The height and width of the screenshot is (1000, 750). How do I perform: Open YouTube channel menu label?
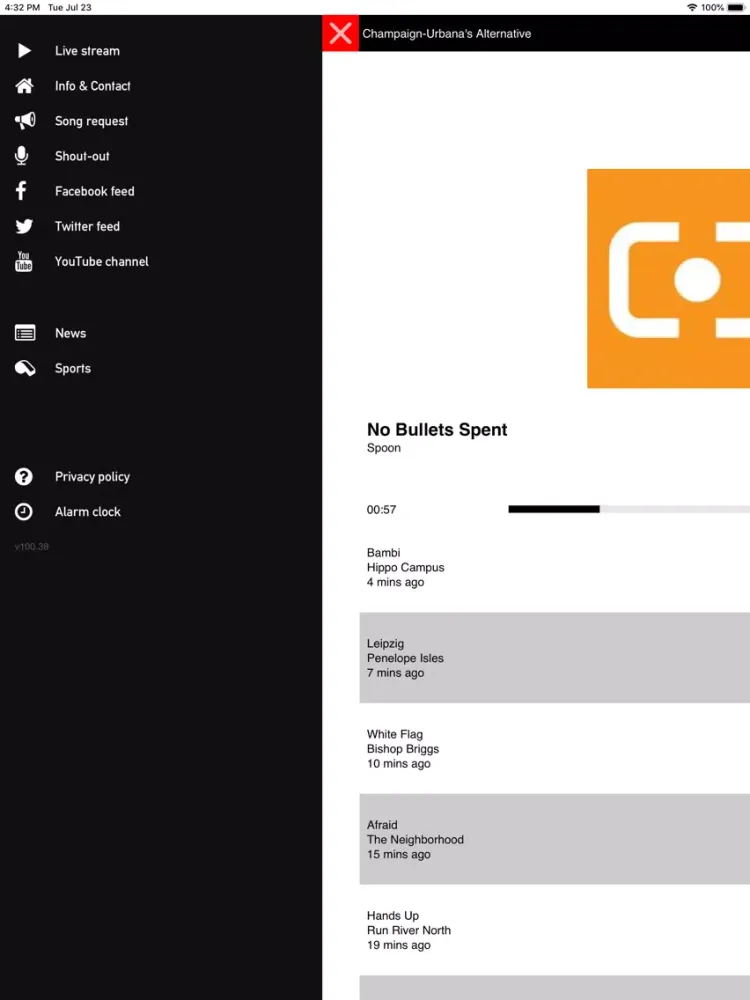[101, 261]
